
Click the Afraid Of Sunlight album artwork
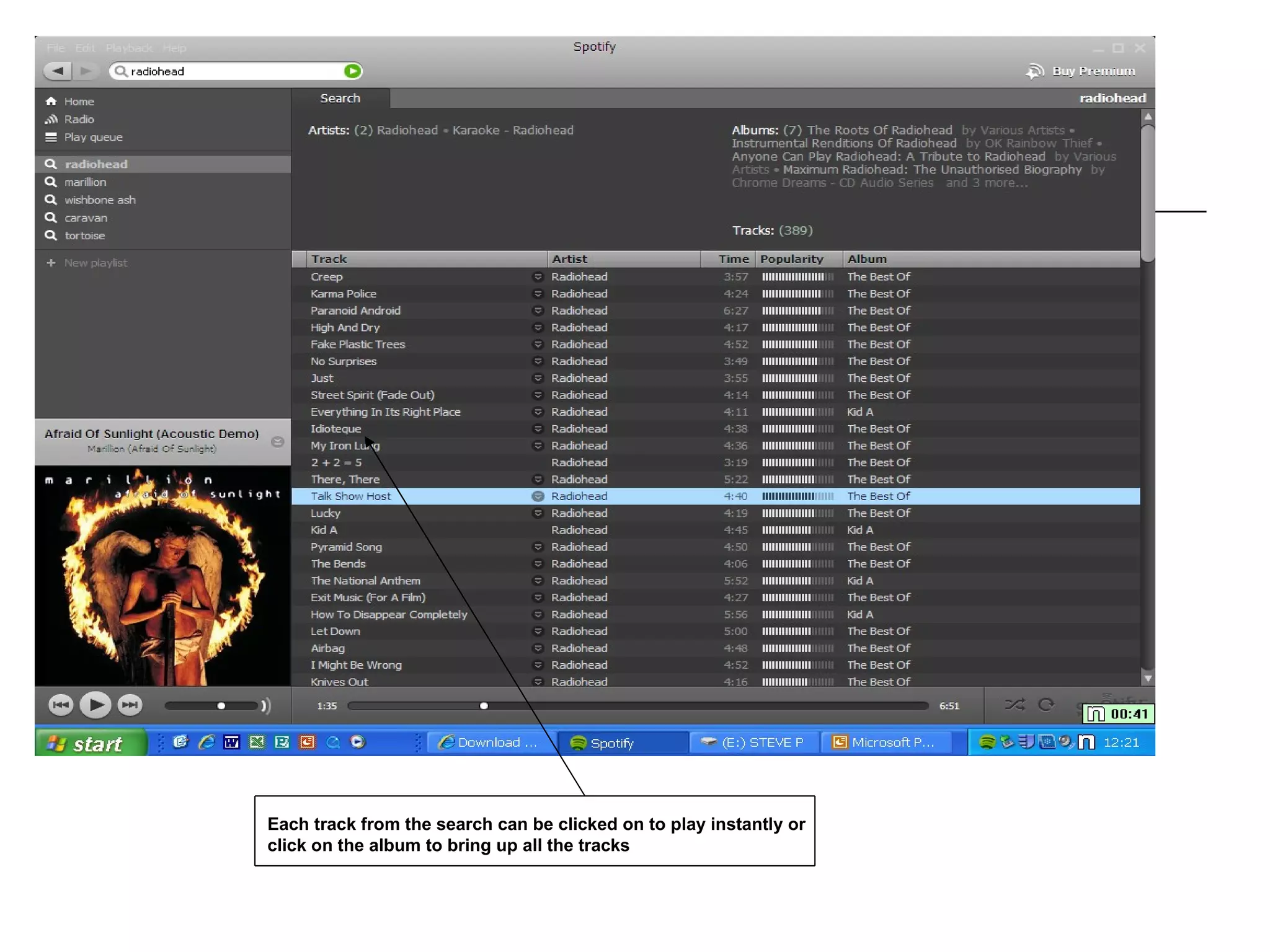tap(162, 576)
